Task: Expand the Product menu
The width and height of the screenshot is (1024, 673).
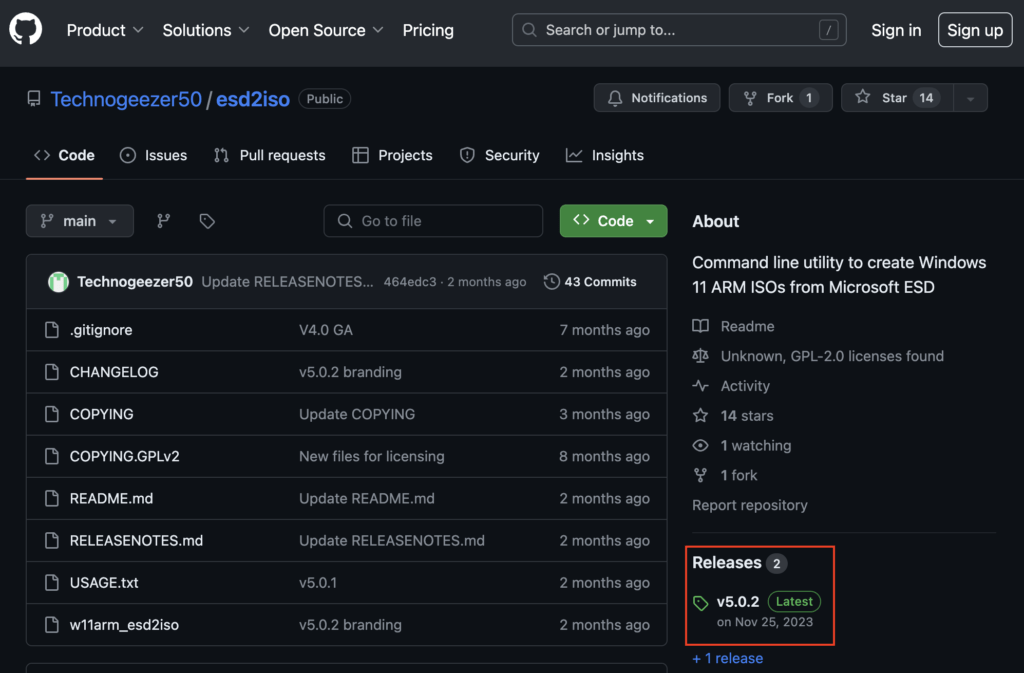Action: click(x=105, y=30)
